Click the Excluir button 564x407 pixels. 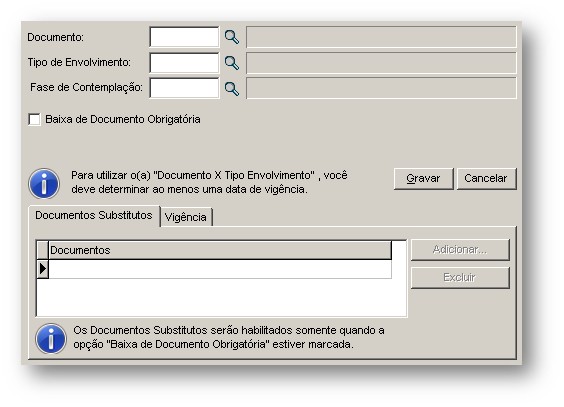460,278
